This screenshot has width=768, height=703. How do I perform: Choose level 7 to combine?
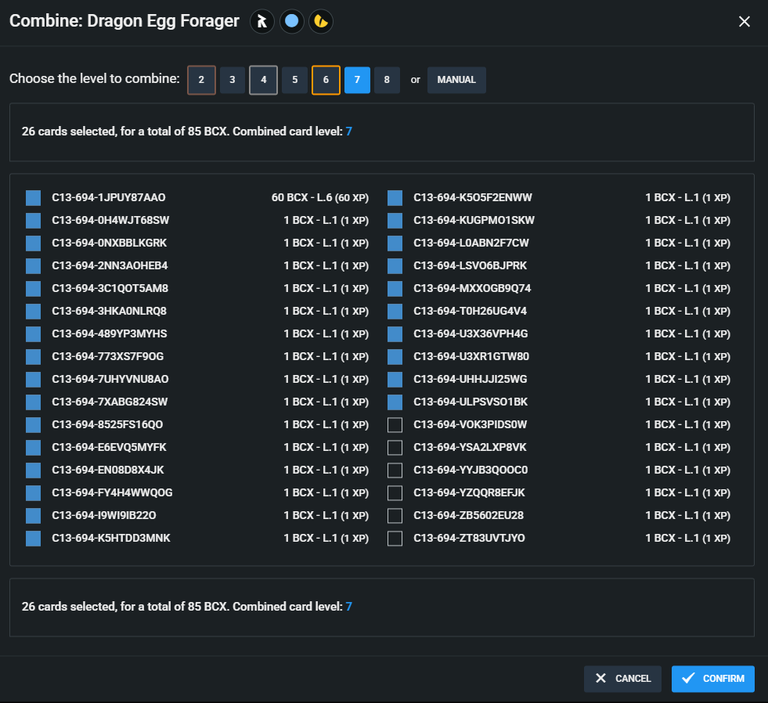[357, 80]
